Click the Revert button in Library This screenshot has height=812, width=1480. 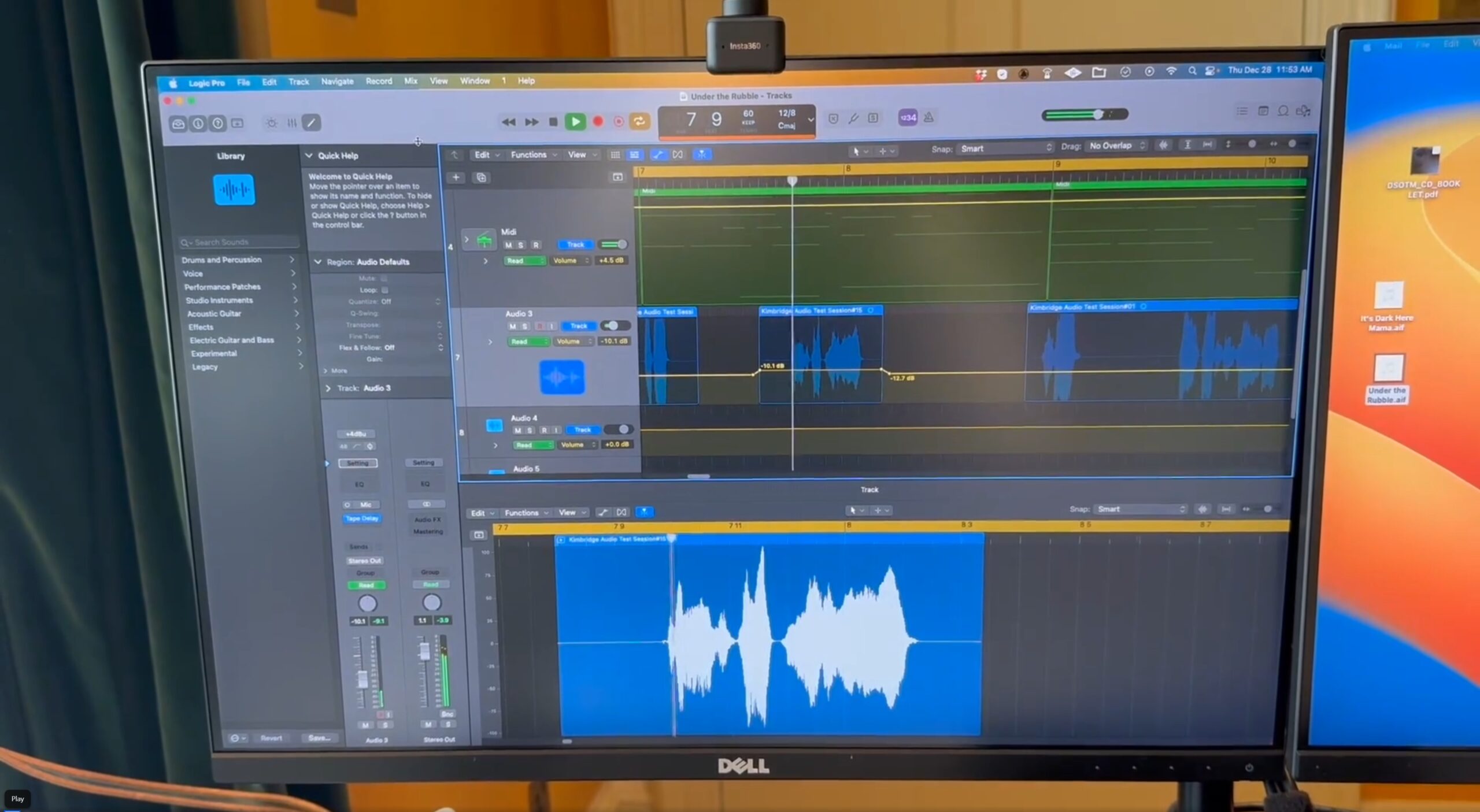pyautogui.click(x=271, y=738)
